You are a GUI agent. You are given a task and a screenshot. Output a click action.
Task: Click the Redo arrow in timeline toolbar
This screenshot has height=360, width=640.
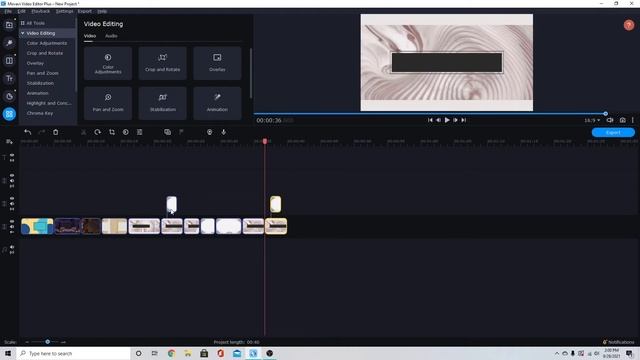(41, 132)
